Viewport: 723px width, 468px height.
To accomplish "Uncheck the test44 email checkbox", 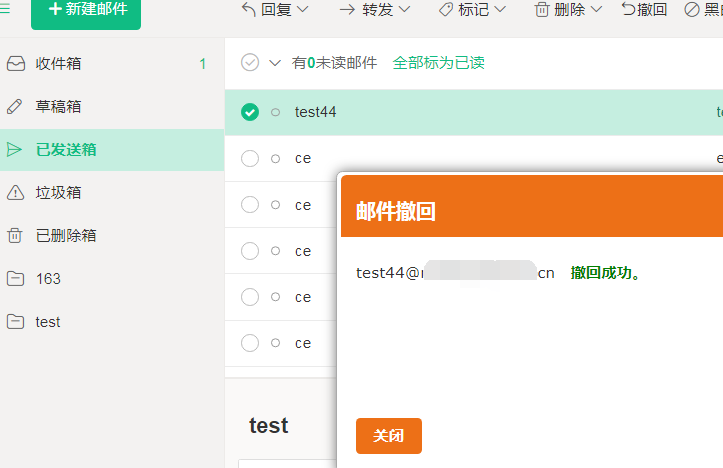I will pos(250,112).
